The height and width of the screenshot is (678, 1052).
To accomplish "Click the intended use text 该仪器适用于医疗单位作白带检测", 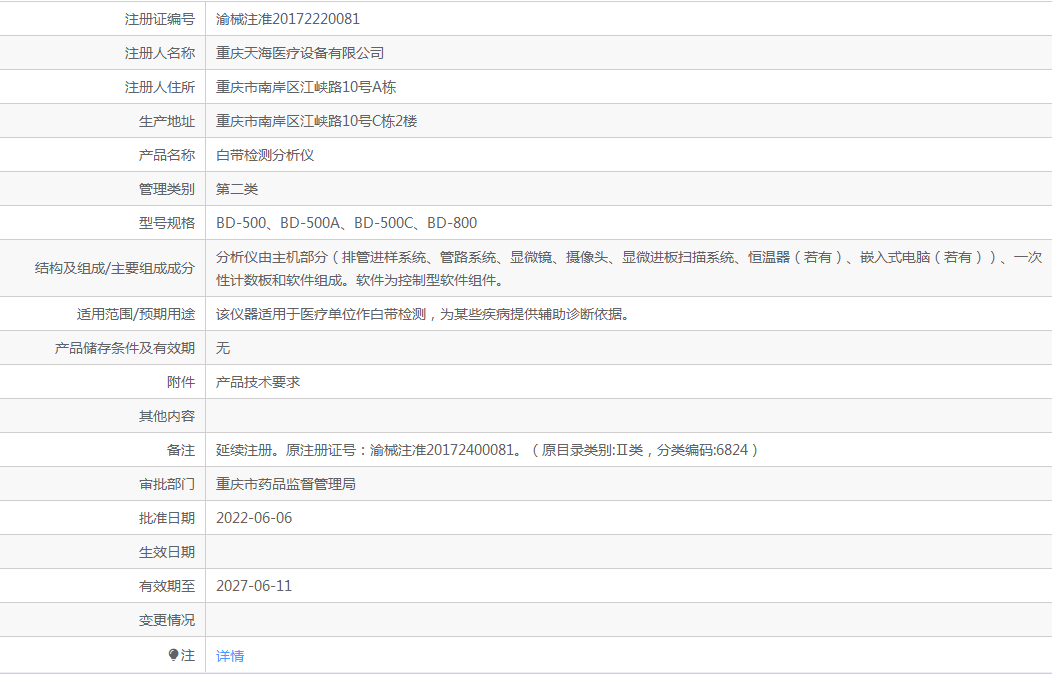I will [422, 314].
